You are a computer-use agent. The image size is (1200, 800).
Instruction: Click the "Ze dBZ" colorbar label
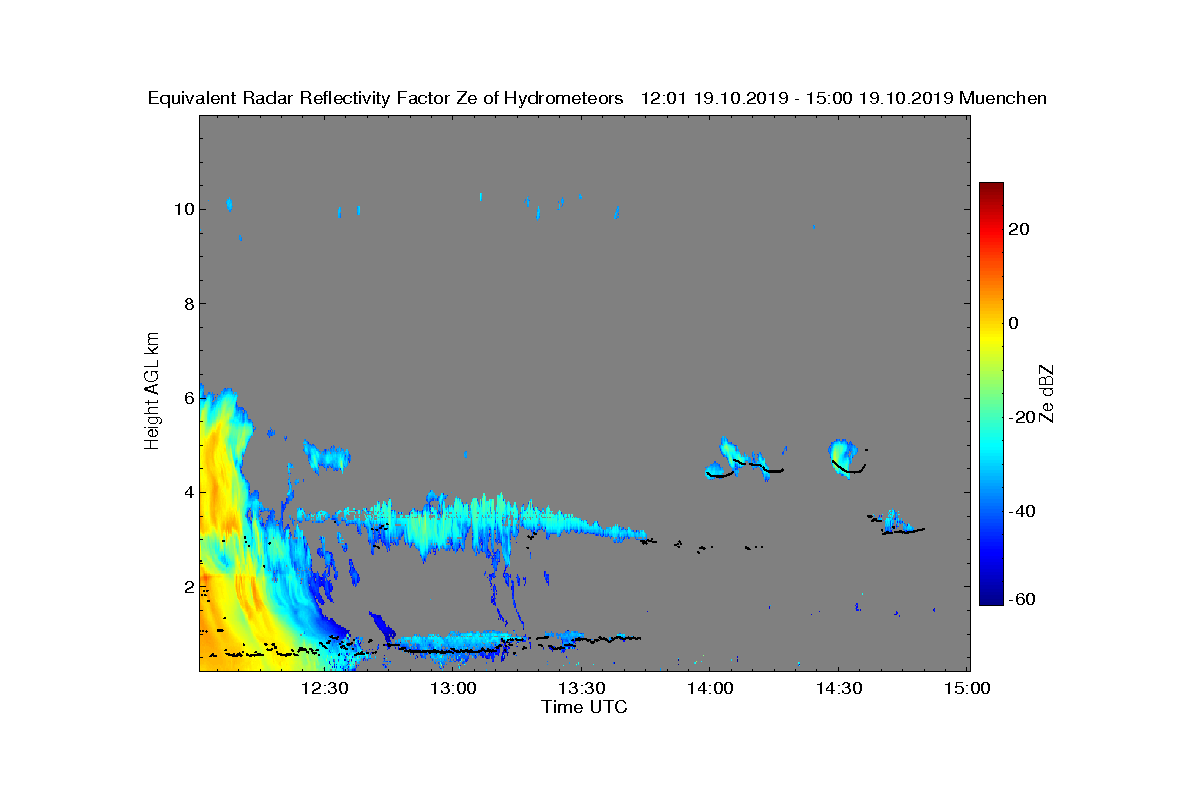(x=1046, y=393)
